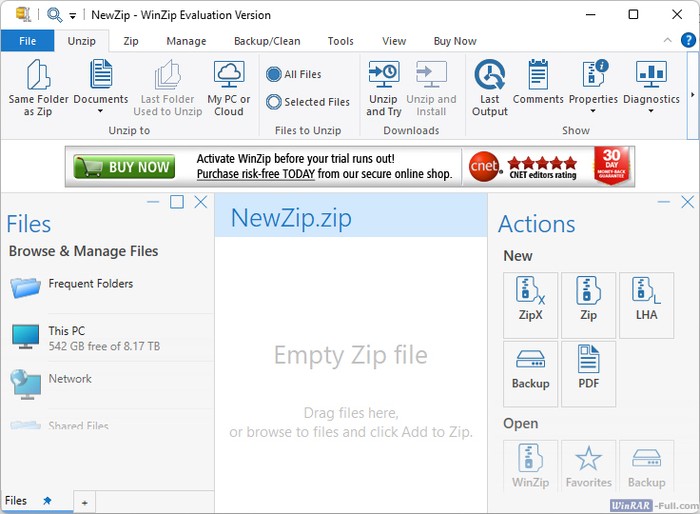This screenshot has width=700, height=514.
Task: Open the File menu tab
Action: (x=27, y=41)
